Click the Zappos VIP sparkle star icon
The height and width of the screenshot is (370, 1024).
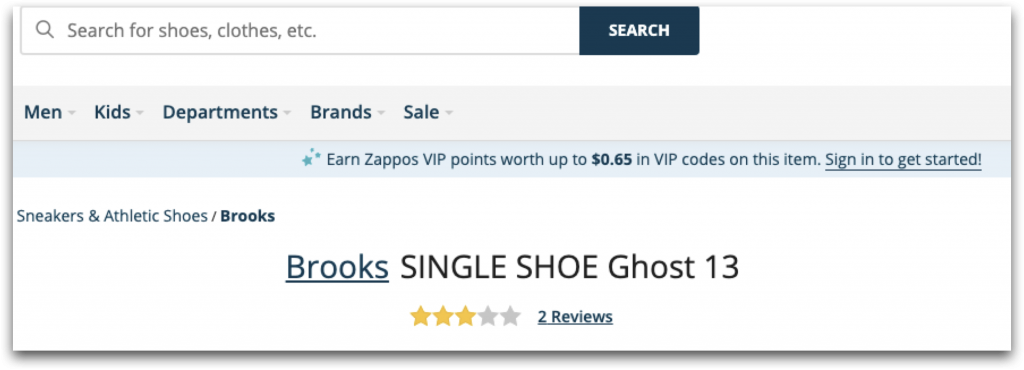pos(311,159)
